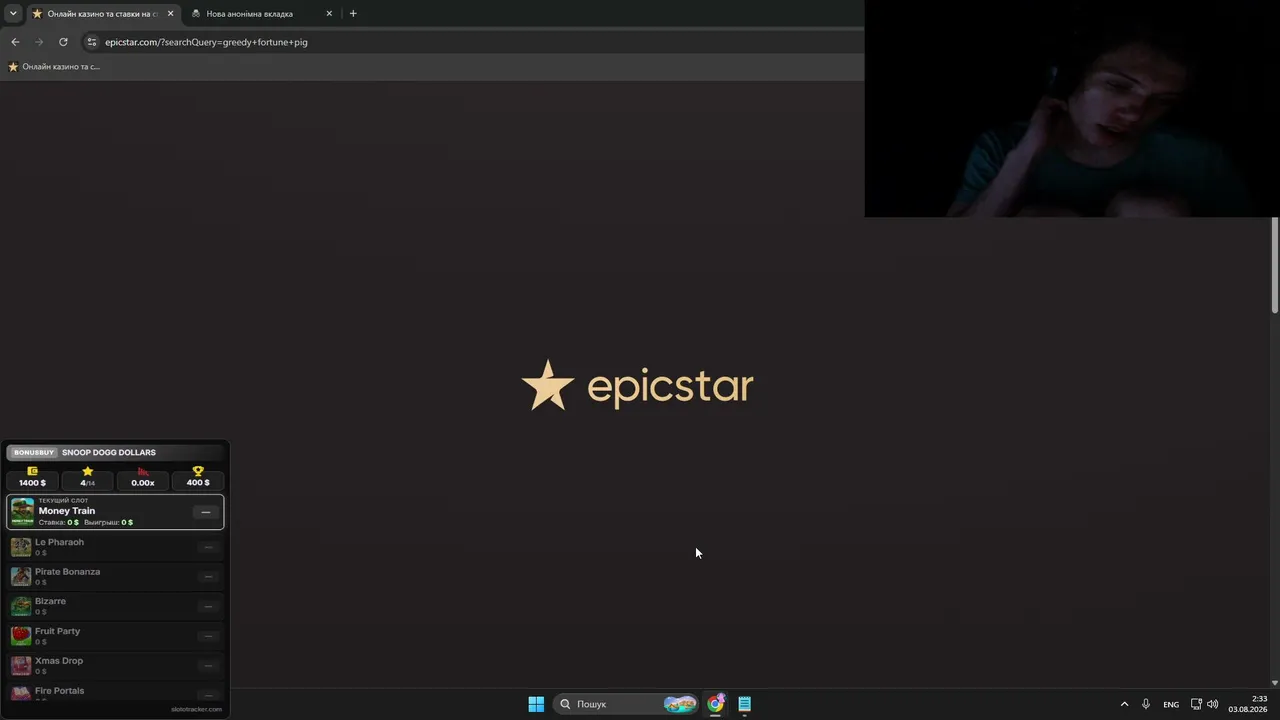Click the page's vertical scrollbar thumb
This screenshot has width=1280, height=720.
point(1275,265)
